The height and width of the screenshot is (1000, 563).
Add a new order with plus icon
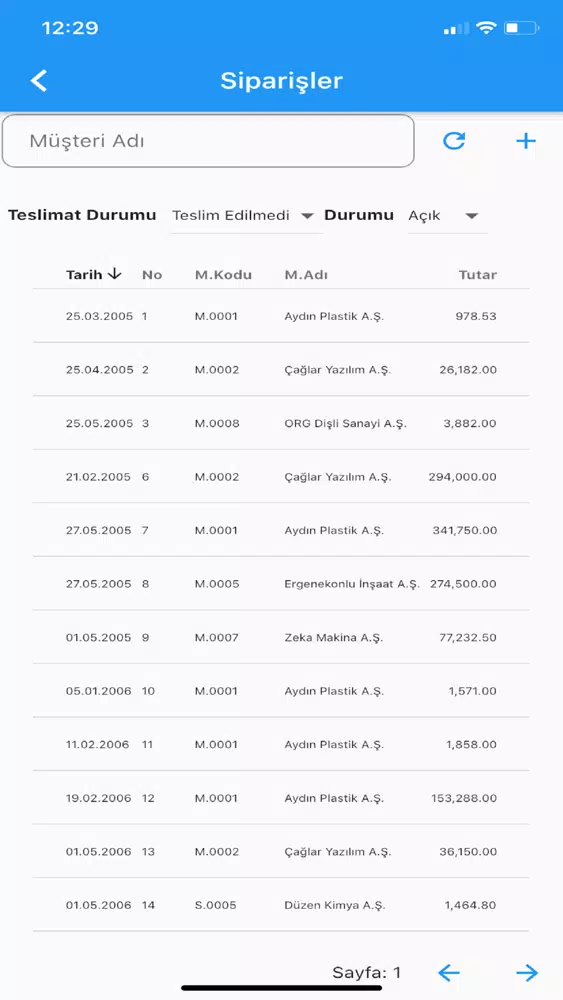526,141
